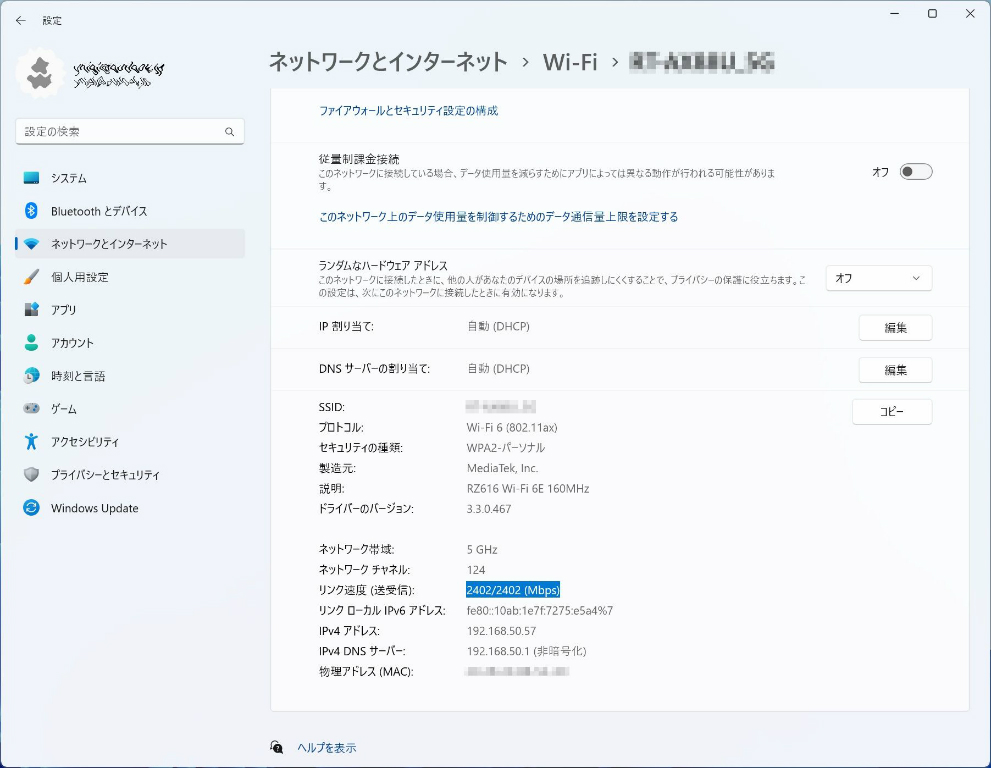Screen dimensions: 991x768
Task: Click the back arrow in title bar
Action: click(x=21, y=20)
